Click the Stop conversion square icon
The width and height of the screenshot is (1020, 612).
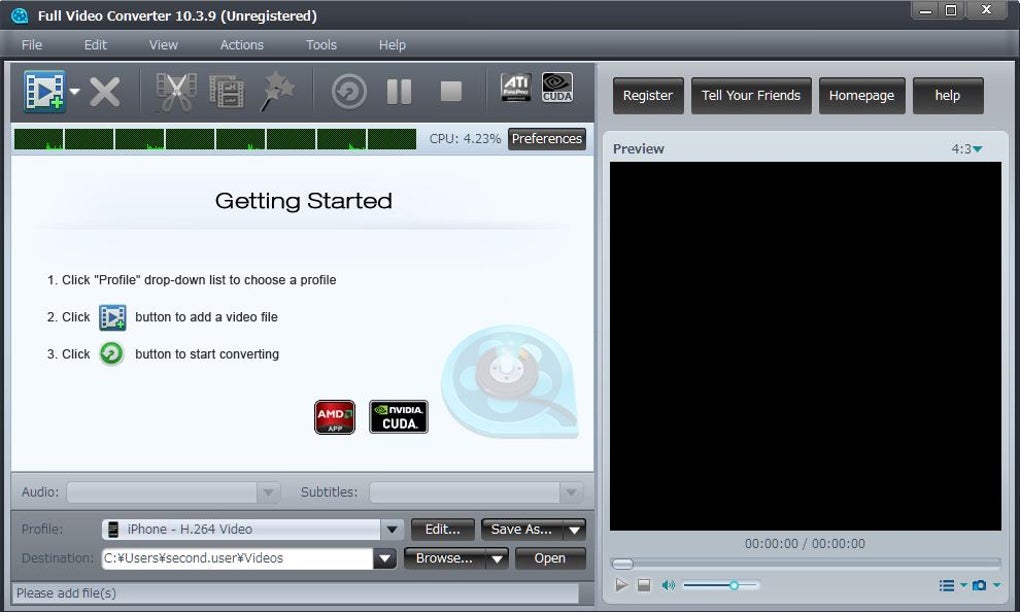451,92
